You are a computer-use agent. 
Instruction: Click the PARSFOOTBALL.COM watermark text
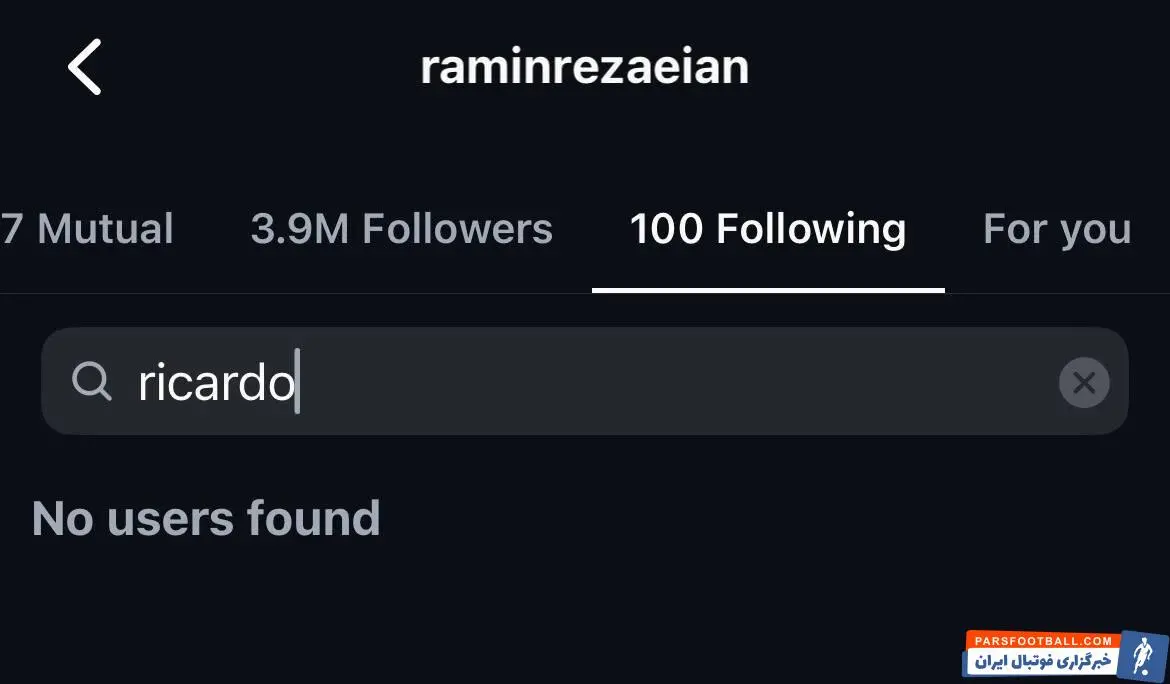[x=1040, y=640]
